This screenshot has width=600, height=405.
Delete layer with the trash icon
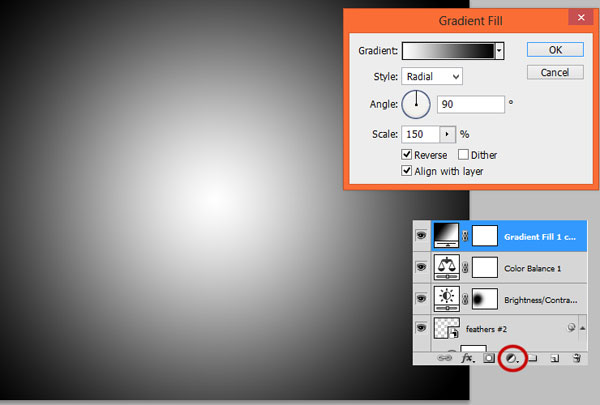coord(576,357)
